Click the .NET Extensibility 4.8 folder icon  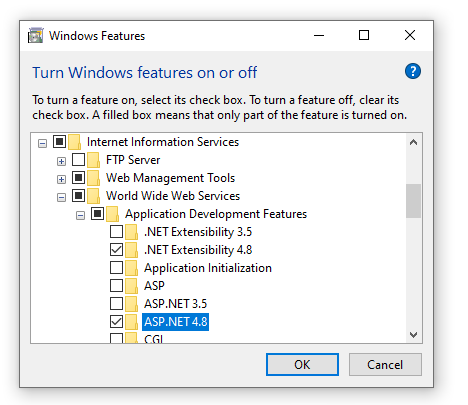tap(132, 250)
